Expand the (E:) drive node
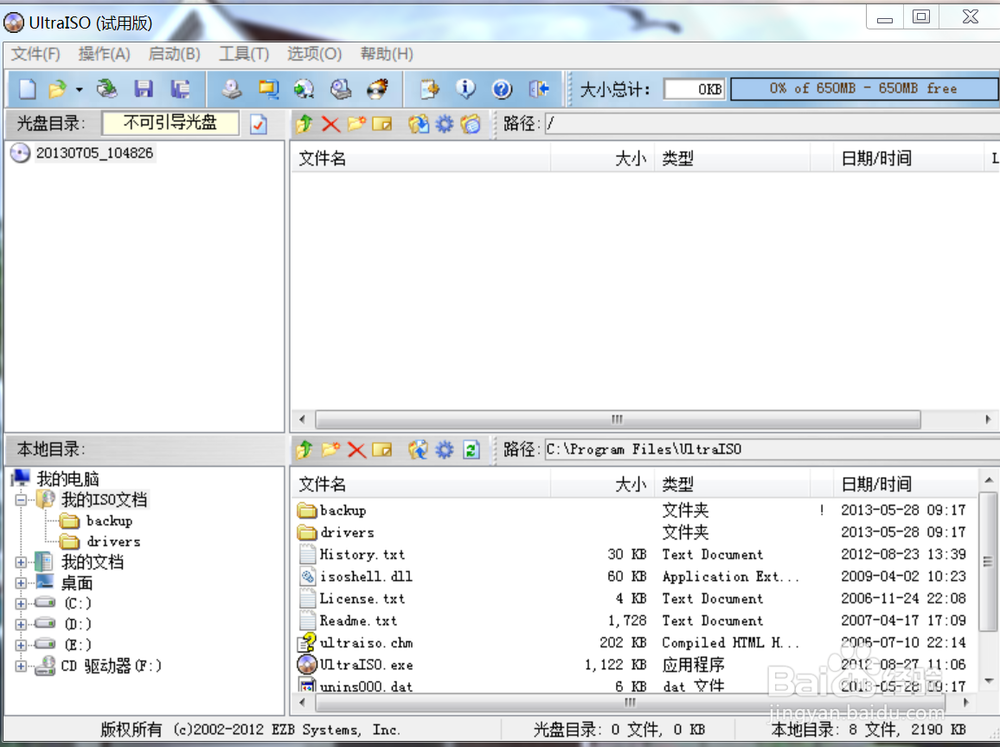The width and height of the screenshot is (1000, 747). [x=21, y=645]
